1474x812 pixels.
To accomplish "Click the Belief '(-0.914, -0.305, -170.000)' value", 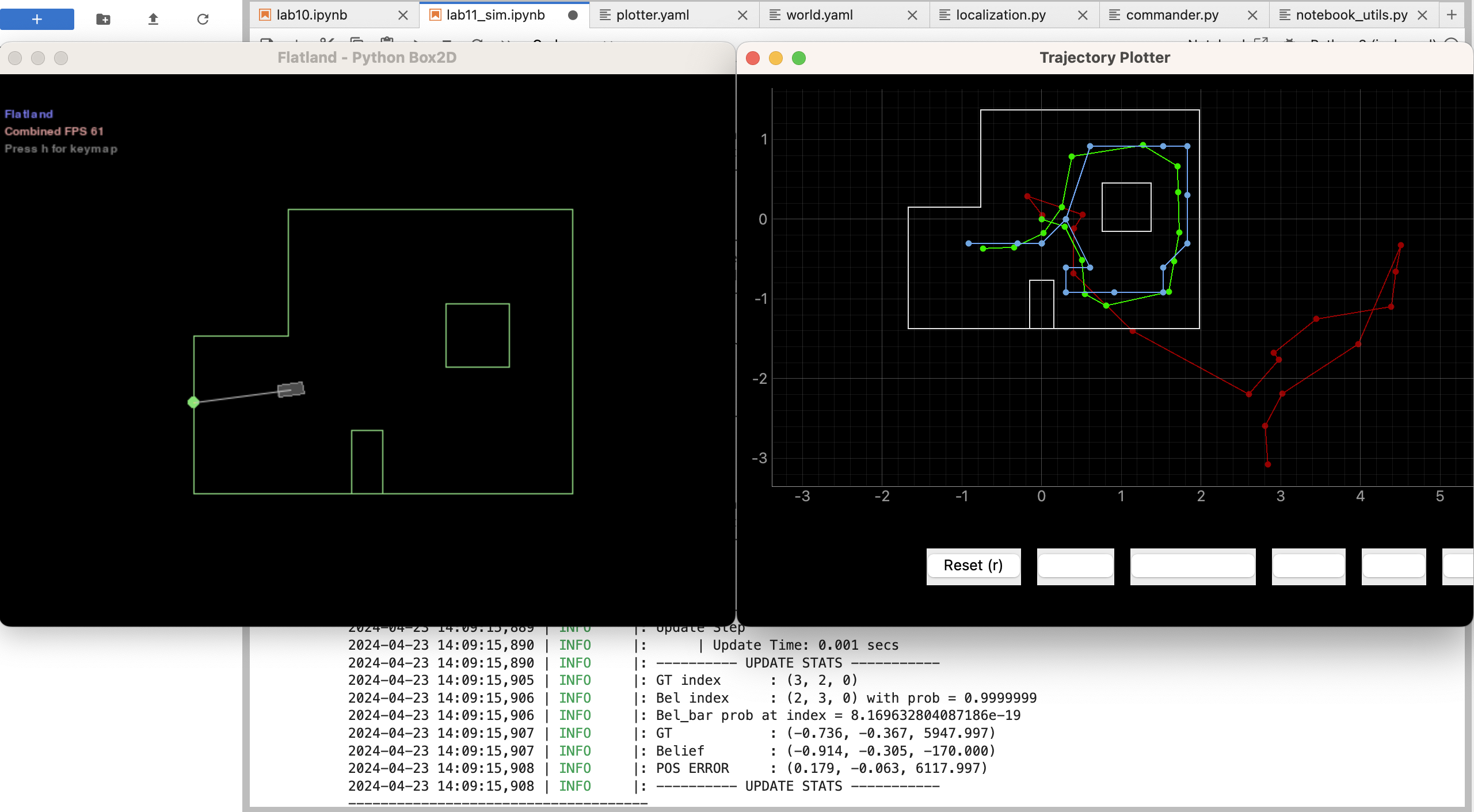I will 890,751.
